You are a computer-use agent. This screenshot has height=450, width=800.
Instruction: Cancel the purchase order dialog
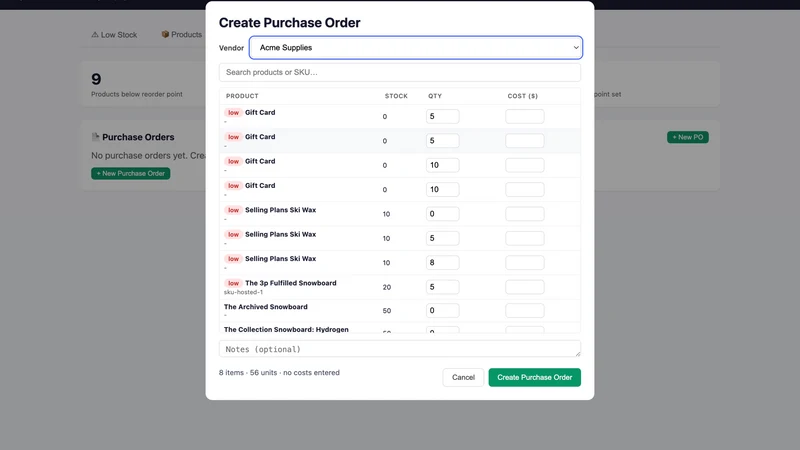point(463,378)
